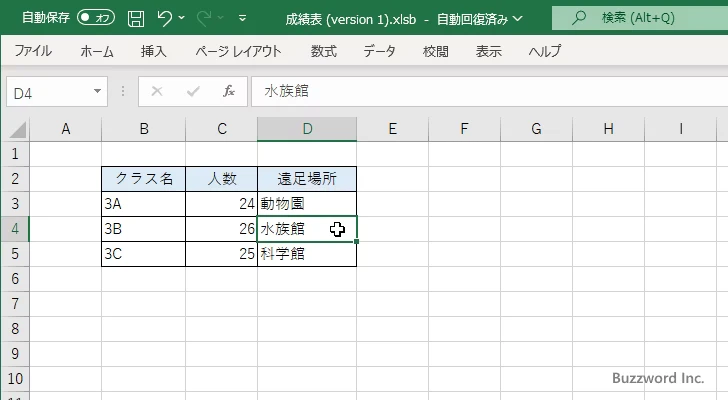
Task: Select cell with value 26
Action: tap(221, 229)
